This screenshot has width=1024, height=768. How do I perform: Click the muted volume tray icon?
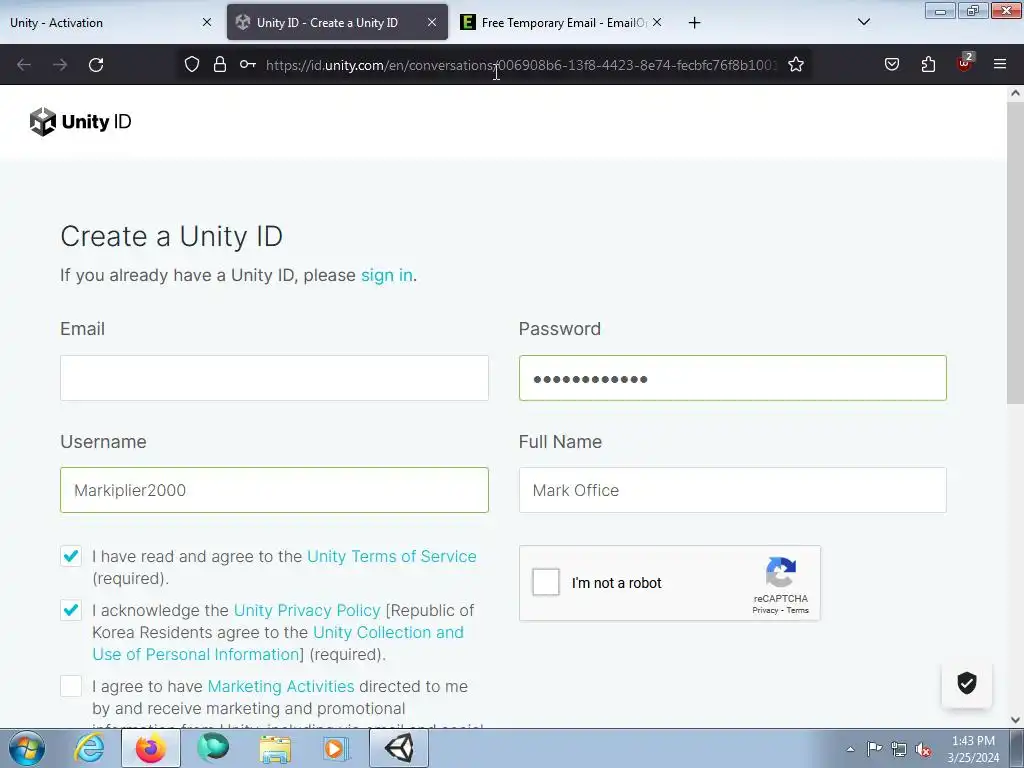pyautogui.click(x=923, y=750)
